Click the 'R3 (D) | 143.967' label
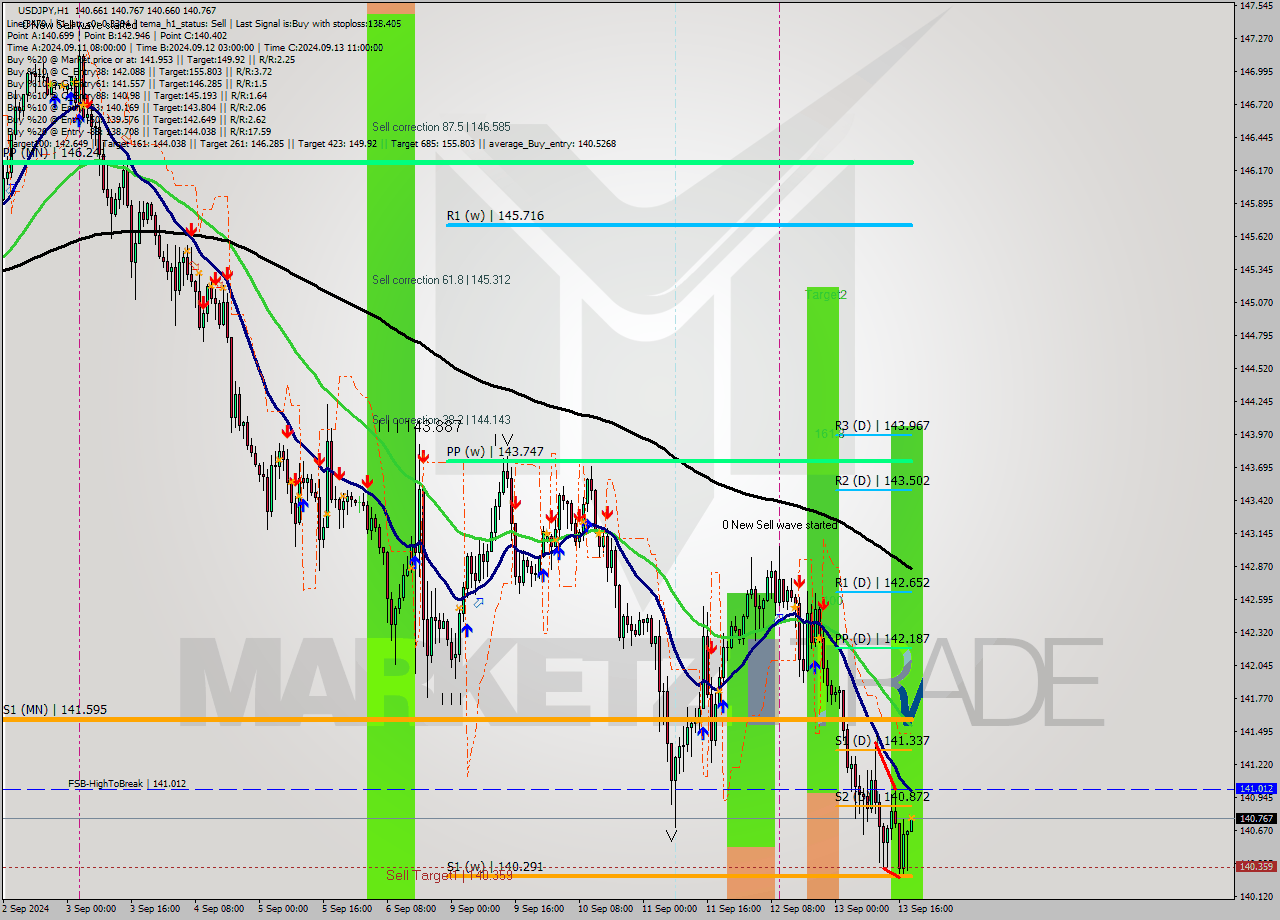This screenshot has width=1280, height=920. tap(882, 426)
